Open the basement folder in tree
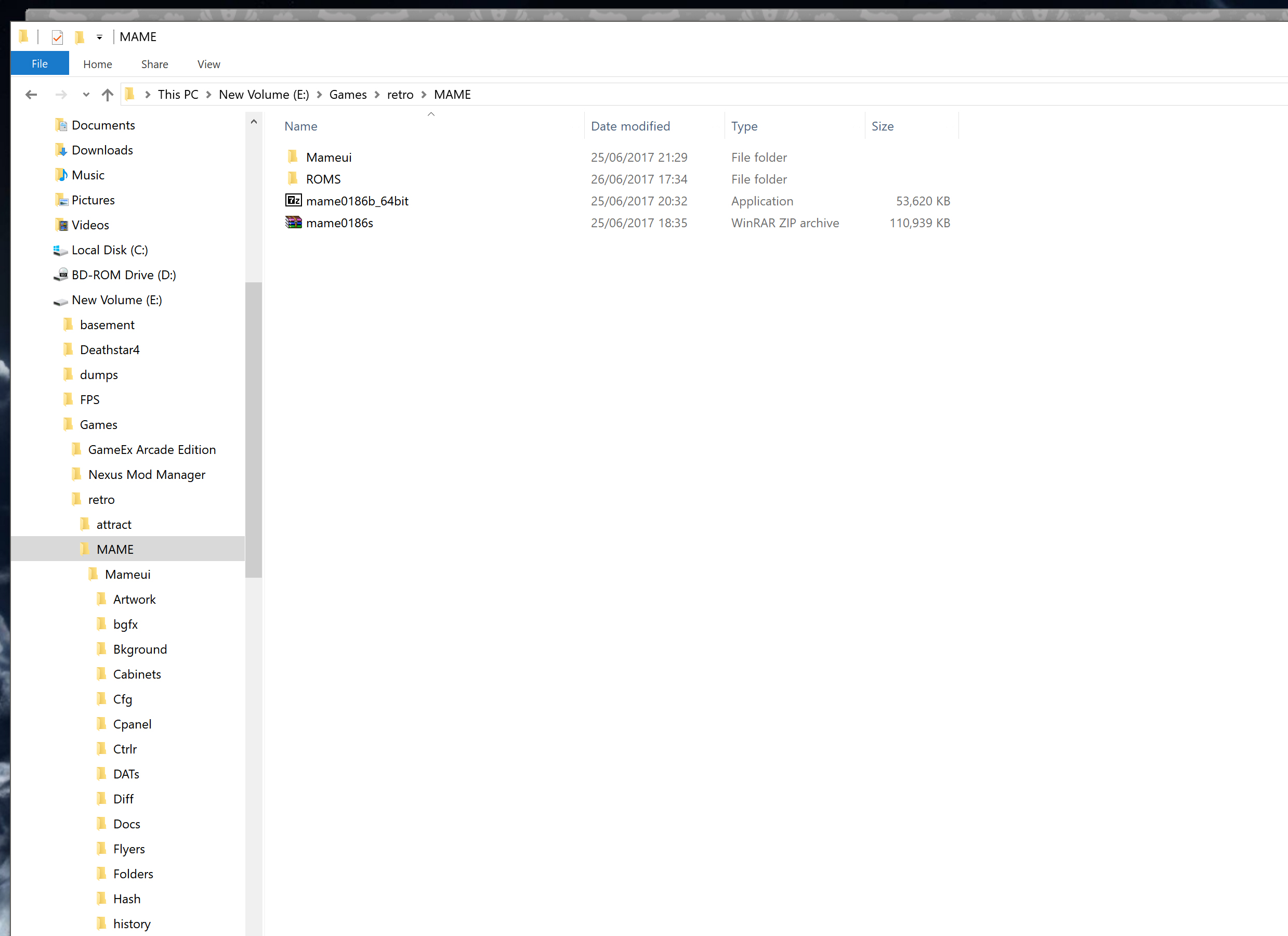The image size is (1288, 936). tap(107, 324)
